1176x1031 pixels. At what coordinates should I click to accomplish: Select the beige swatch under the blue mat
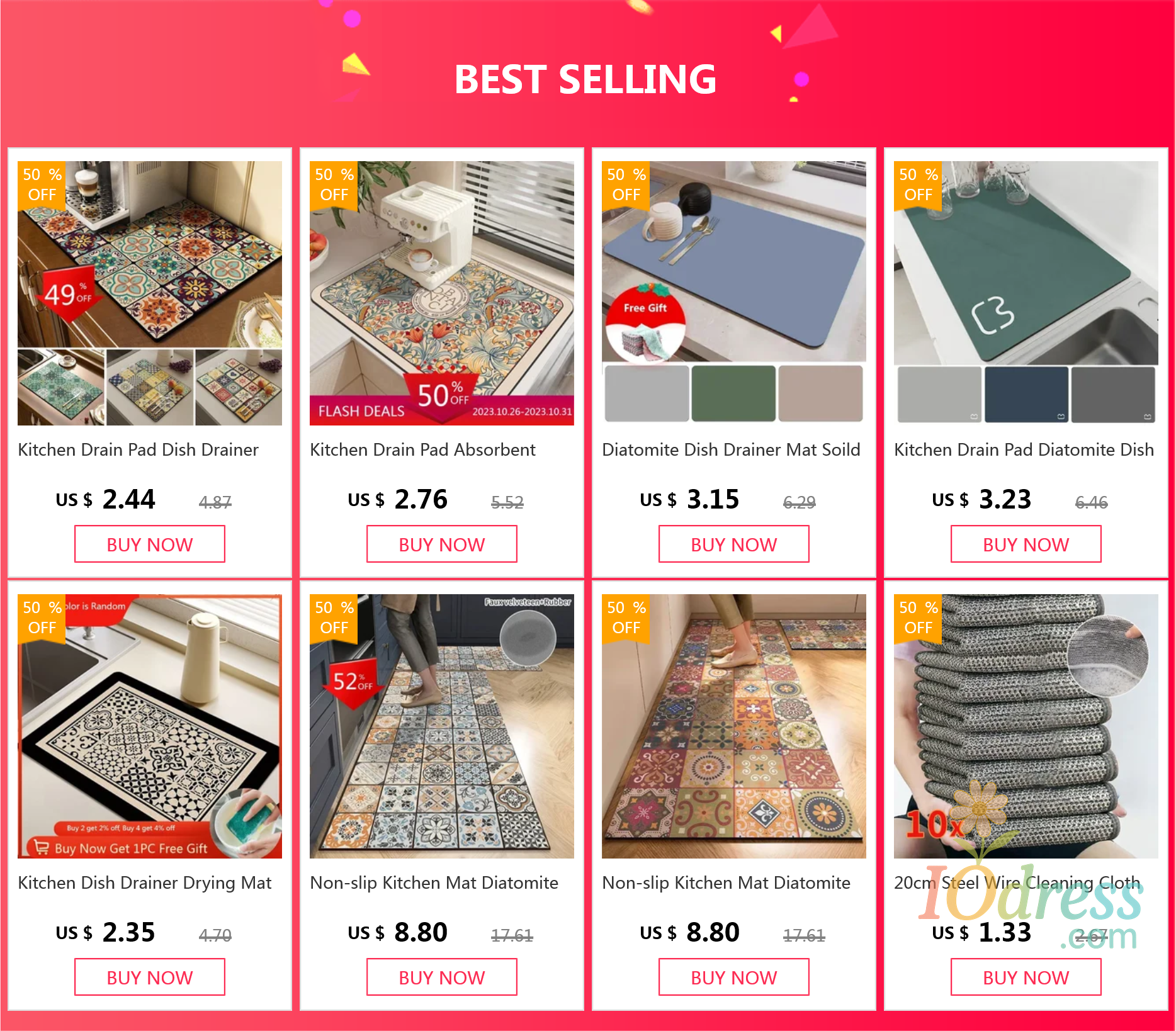pyautogui.click(x=820, y=393)
